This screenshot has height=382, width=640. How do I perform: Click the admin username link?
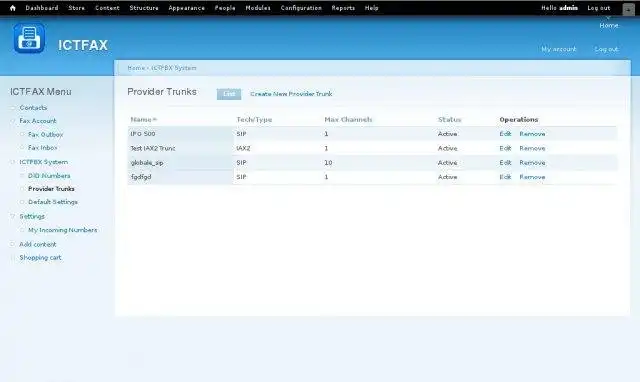568,8
